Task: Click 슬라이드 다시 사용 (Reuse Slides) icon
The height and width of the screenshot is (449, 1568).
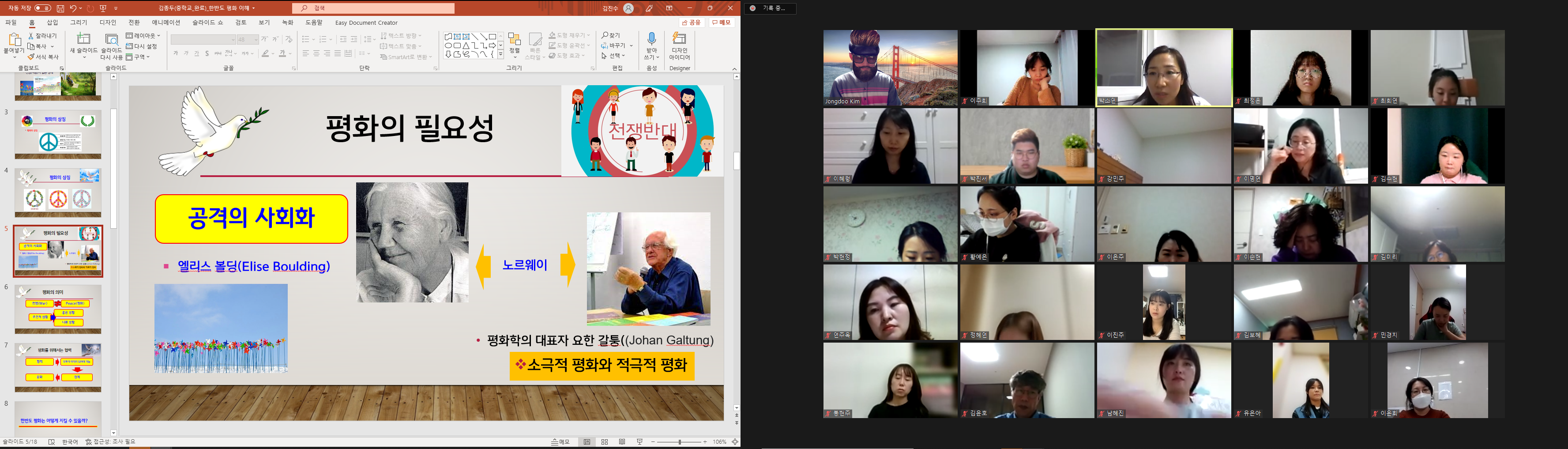Action: (111, 40)
